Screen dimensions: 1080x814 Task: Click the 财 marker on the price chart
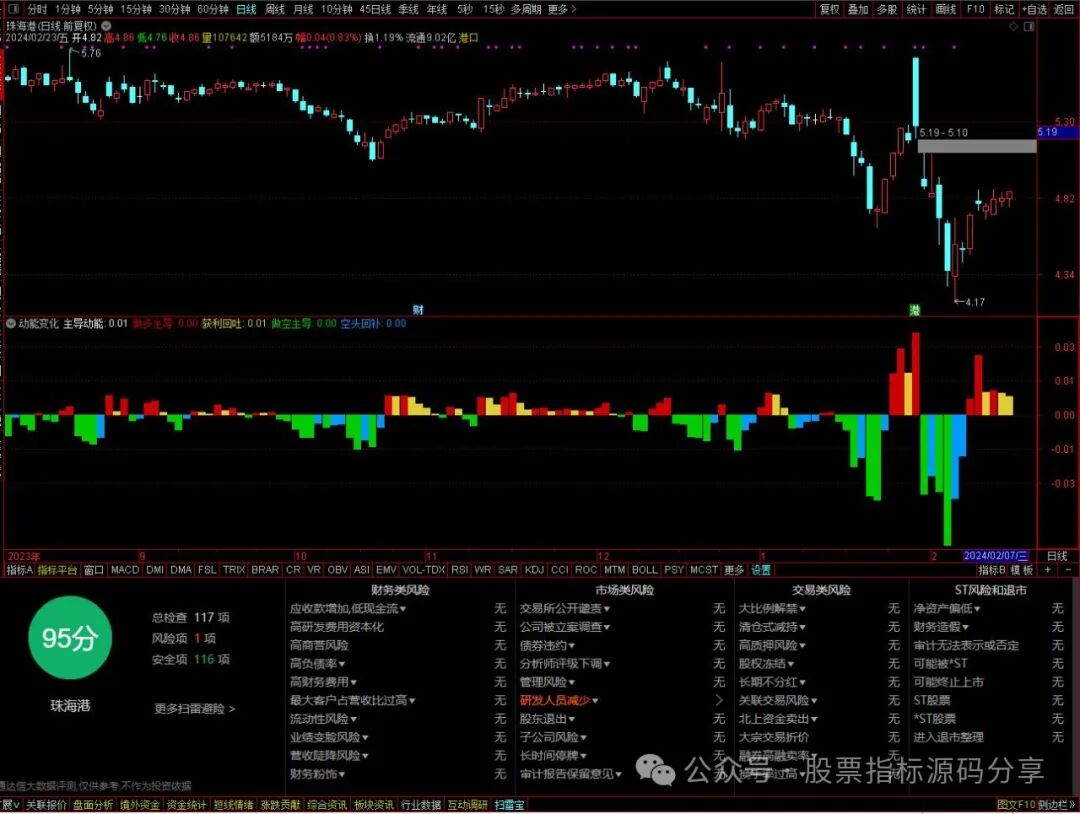[417, 310]
